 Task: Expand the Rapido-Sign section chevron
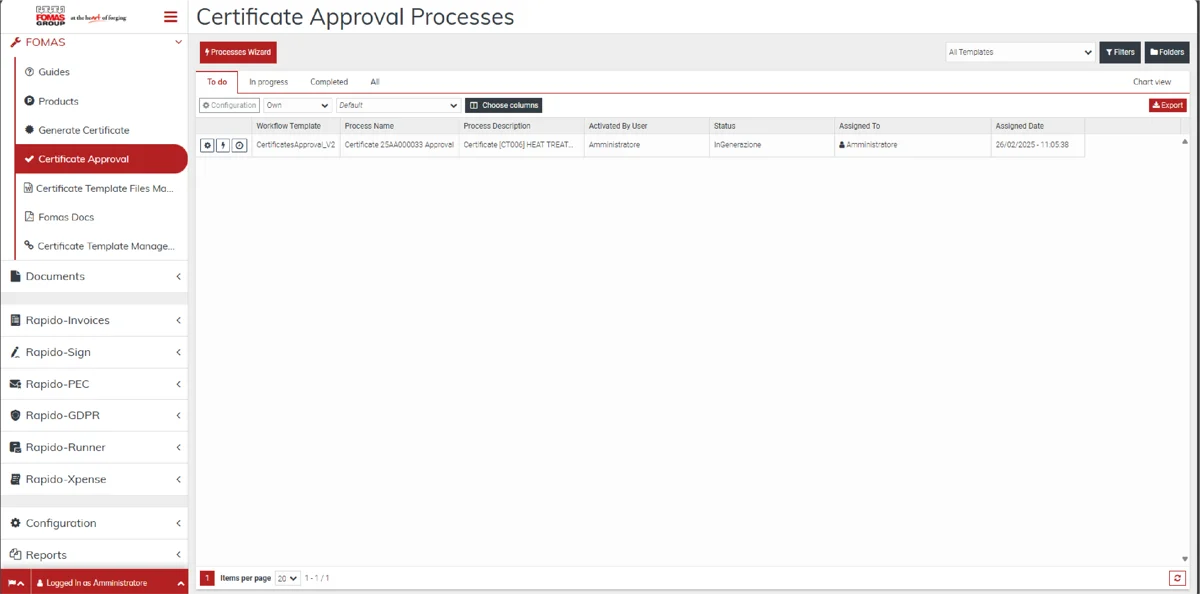178,353
